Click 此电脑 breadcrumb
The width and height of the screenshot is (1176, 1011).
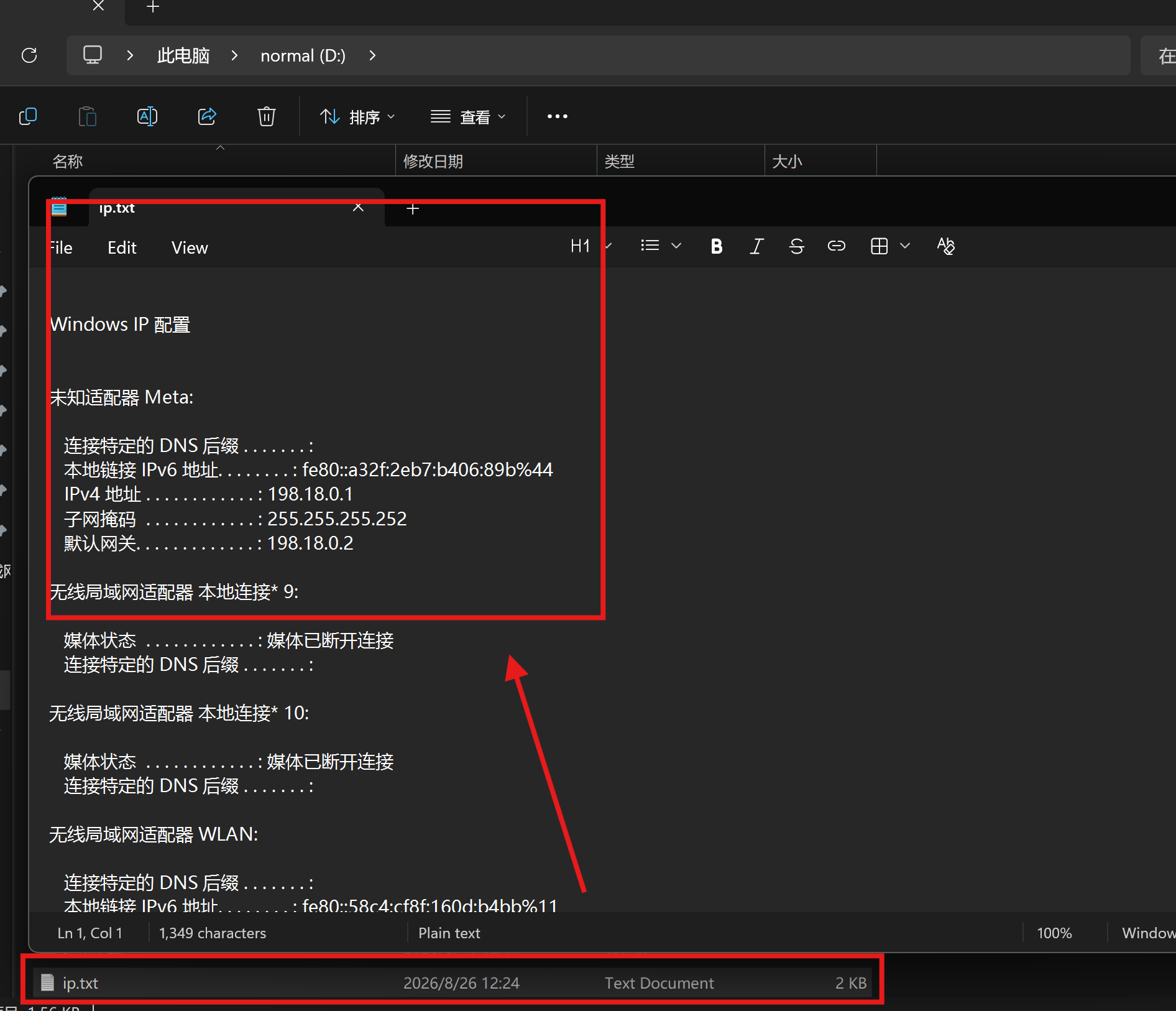pyautogui.click(x=183, y=55)
